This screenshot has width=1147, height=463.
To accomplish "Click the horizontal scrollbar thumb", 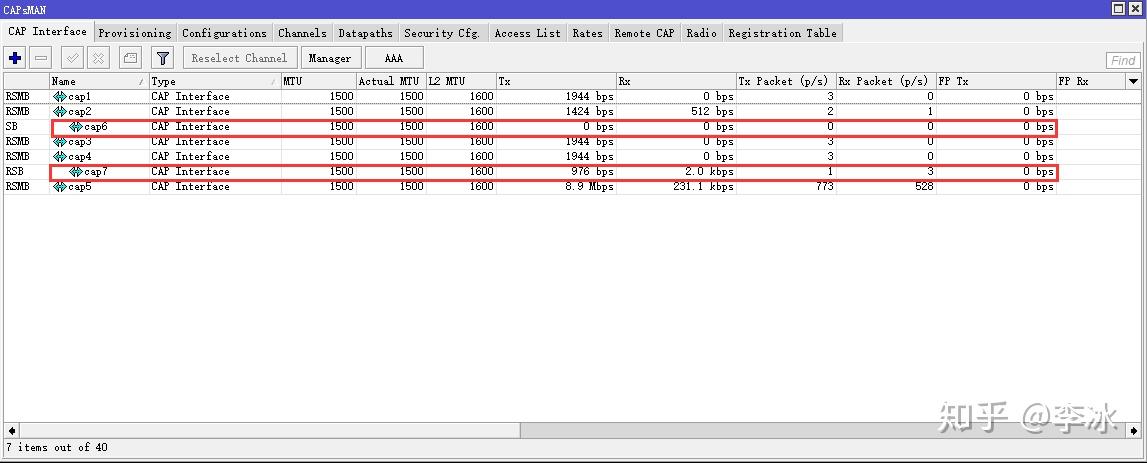I will coord(268,430).
